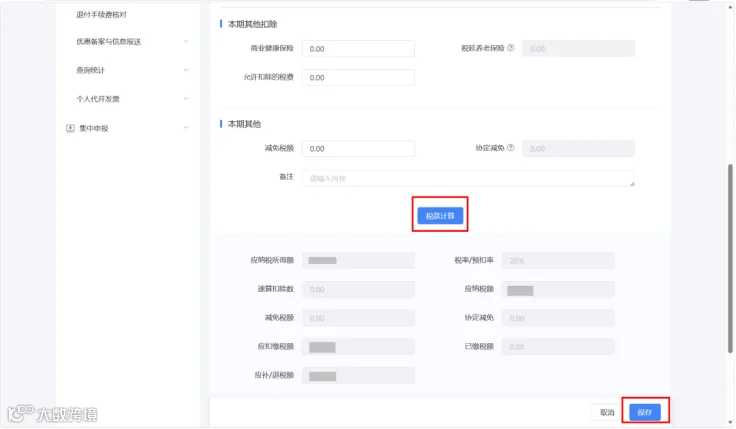Click the 本期其他扣除 section heading
This screenshot has height=429, width=736.
click(253, 24)
